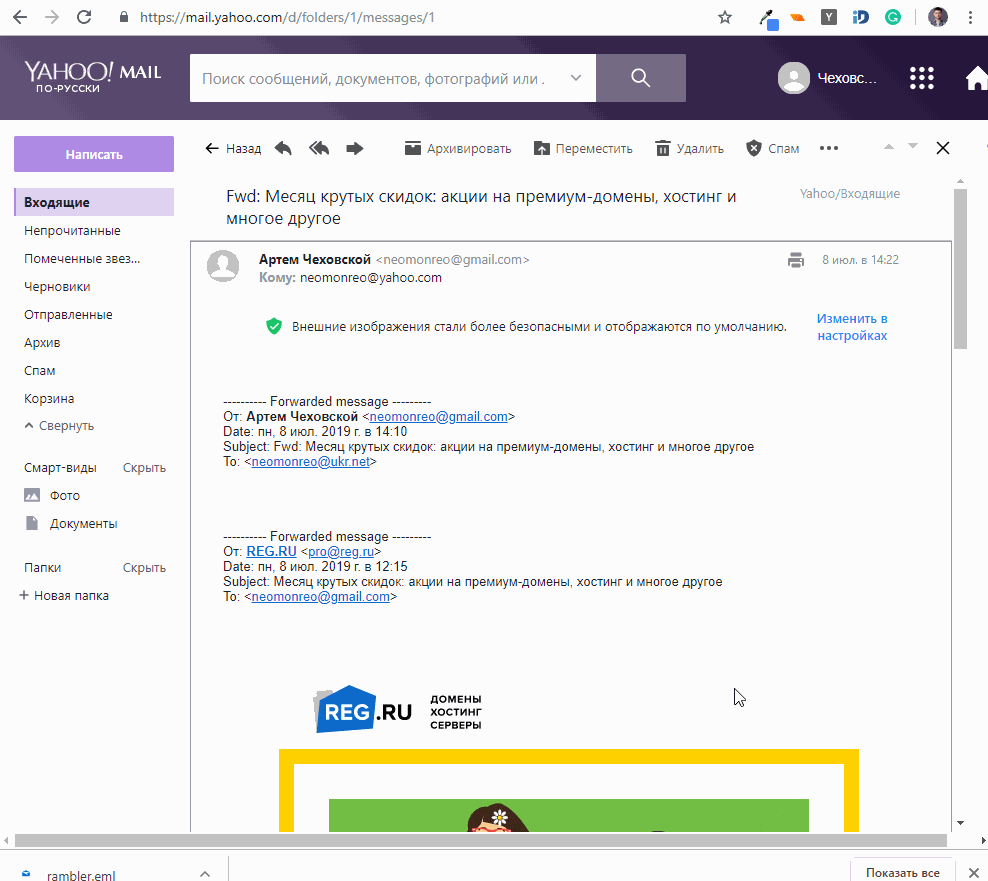Click the magnifier search button

click(x=641, y=78)
